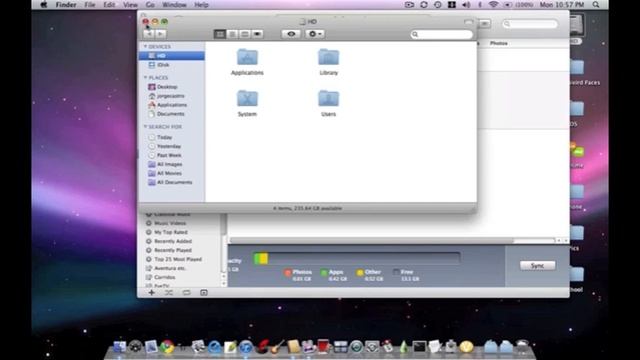Viewport: 640px width, 360px height.
Task: Switch to the Photos tab in iTunes
Action: click(x=499, y=43)
